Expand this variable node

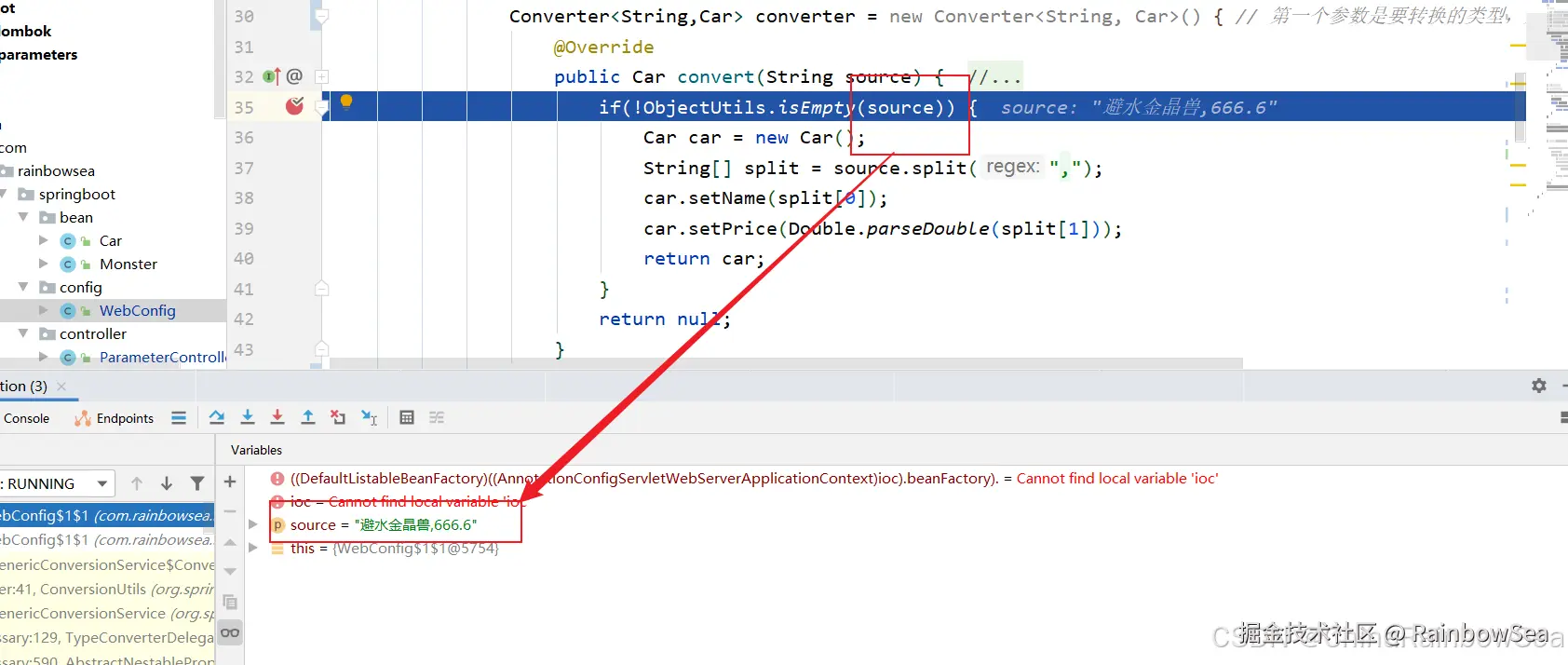(253, 548)
